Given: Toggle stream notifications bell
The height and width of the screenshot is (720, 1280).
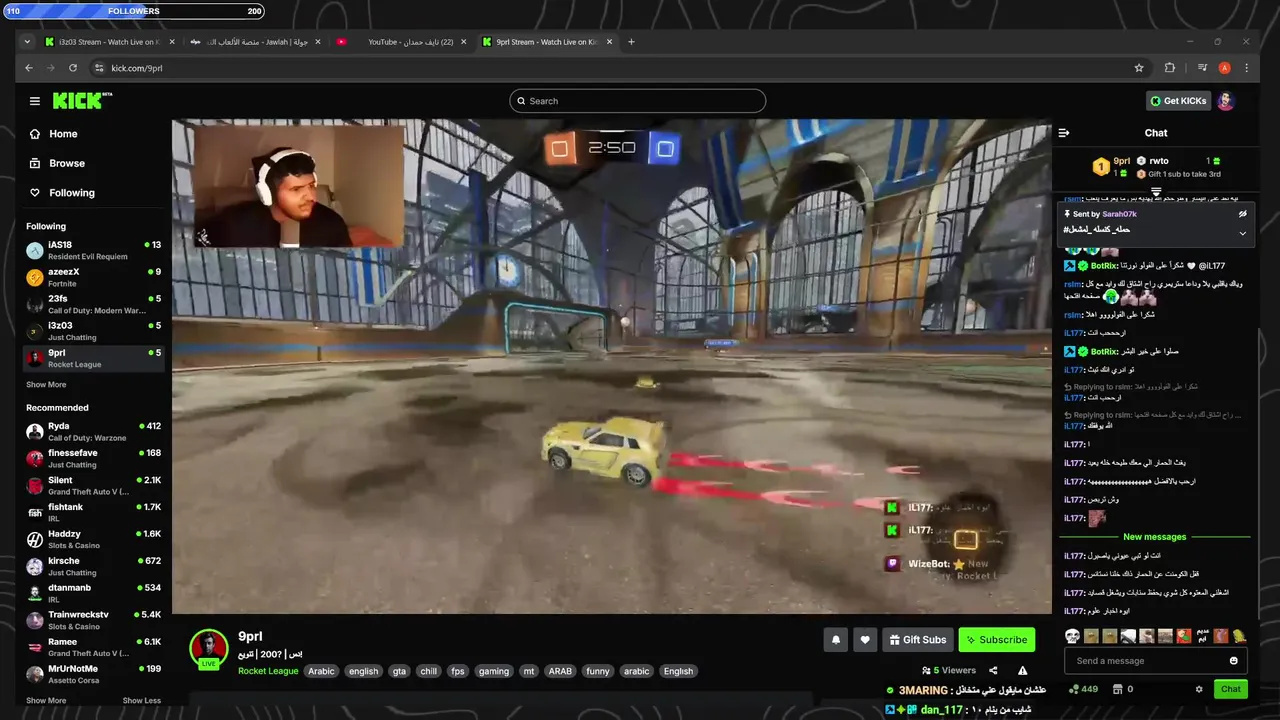Looking at the screenshot, I should (836, 640).
